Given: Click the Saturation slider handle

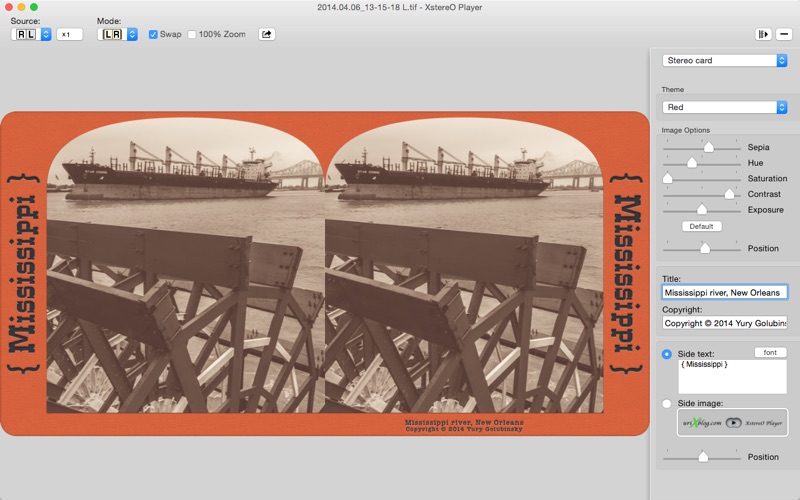Looking at the screenshot, I should (x=667, y=179).
